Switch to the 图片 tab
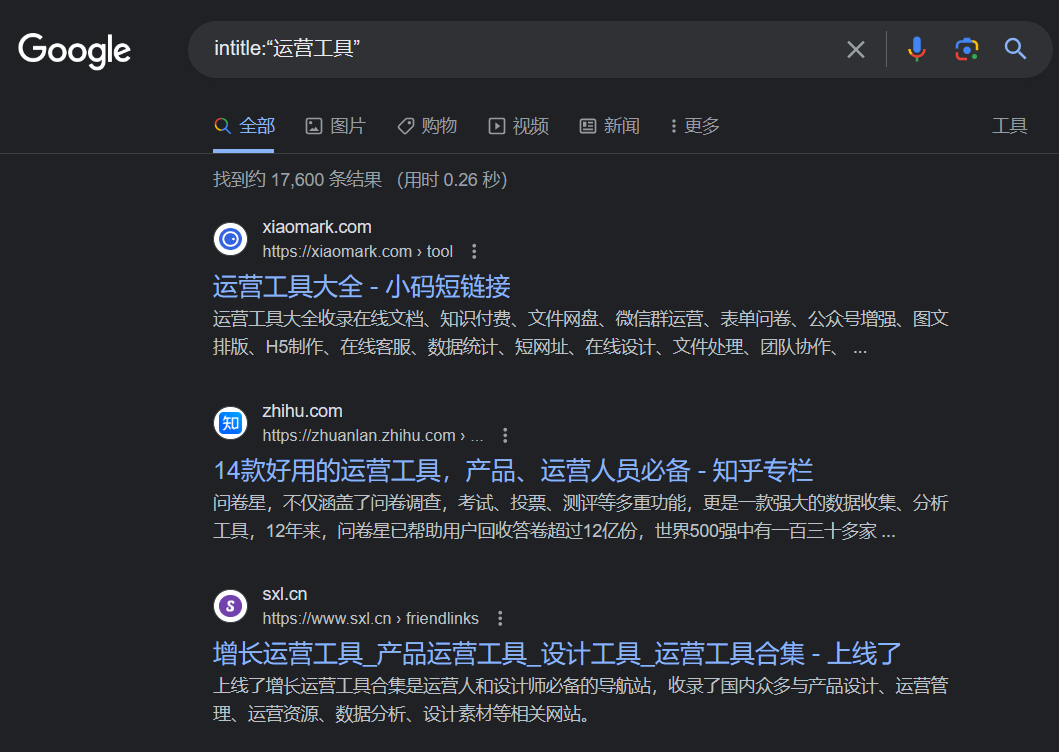 pos(336,126)
